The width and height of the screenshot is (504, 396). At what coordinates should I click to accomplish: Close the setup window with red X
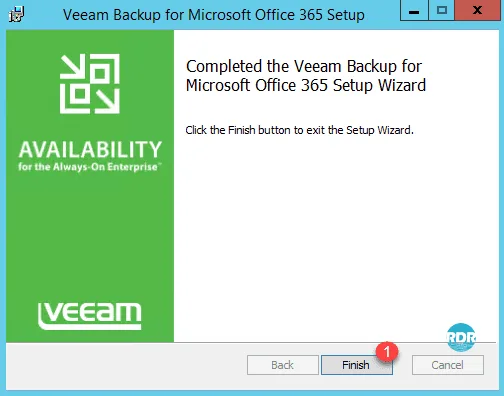tap(477, 10)
